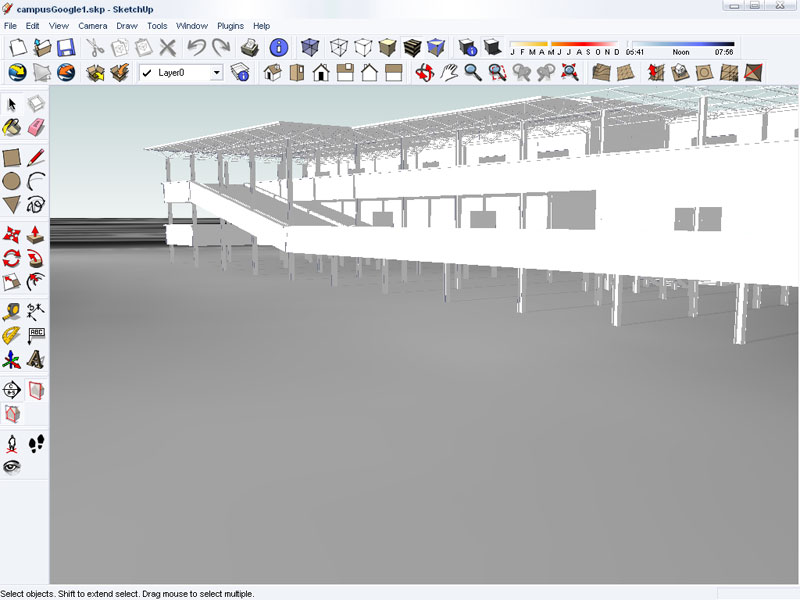Viewport: 800px width, 600px height.
Task: Choose the Paint Bucket tool
Action: click(12, 127)
